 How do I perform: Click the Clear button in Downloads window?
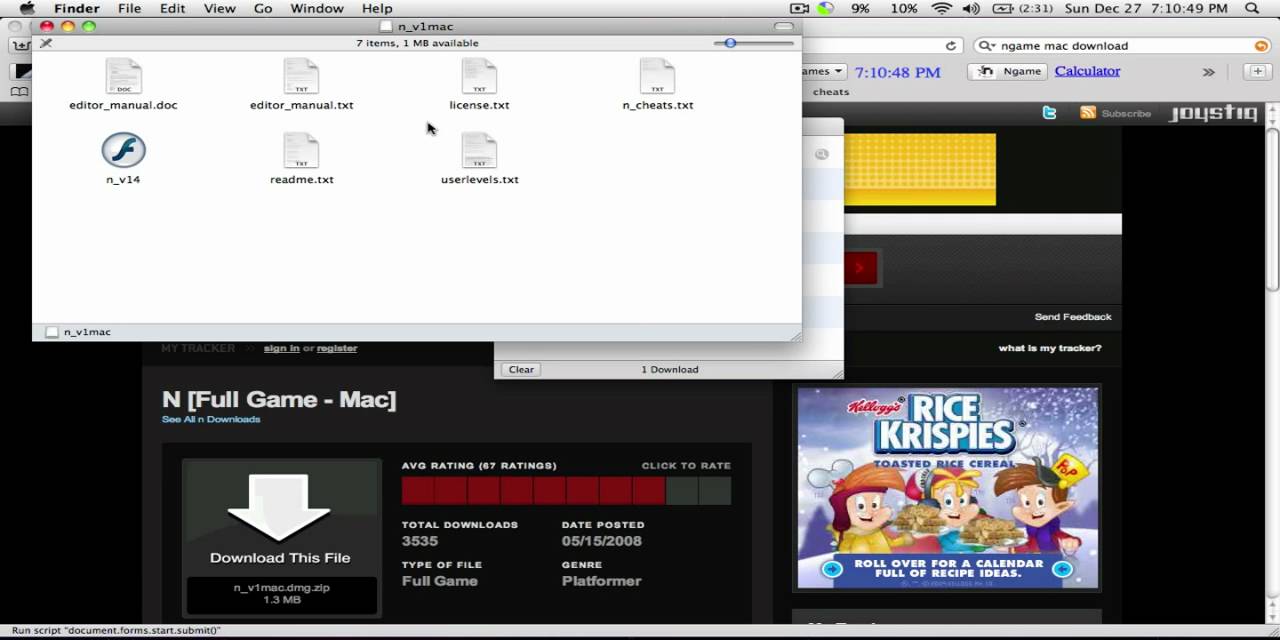pos(521,369)
